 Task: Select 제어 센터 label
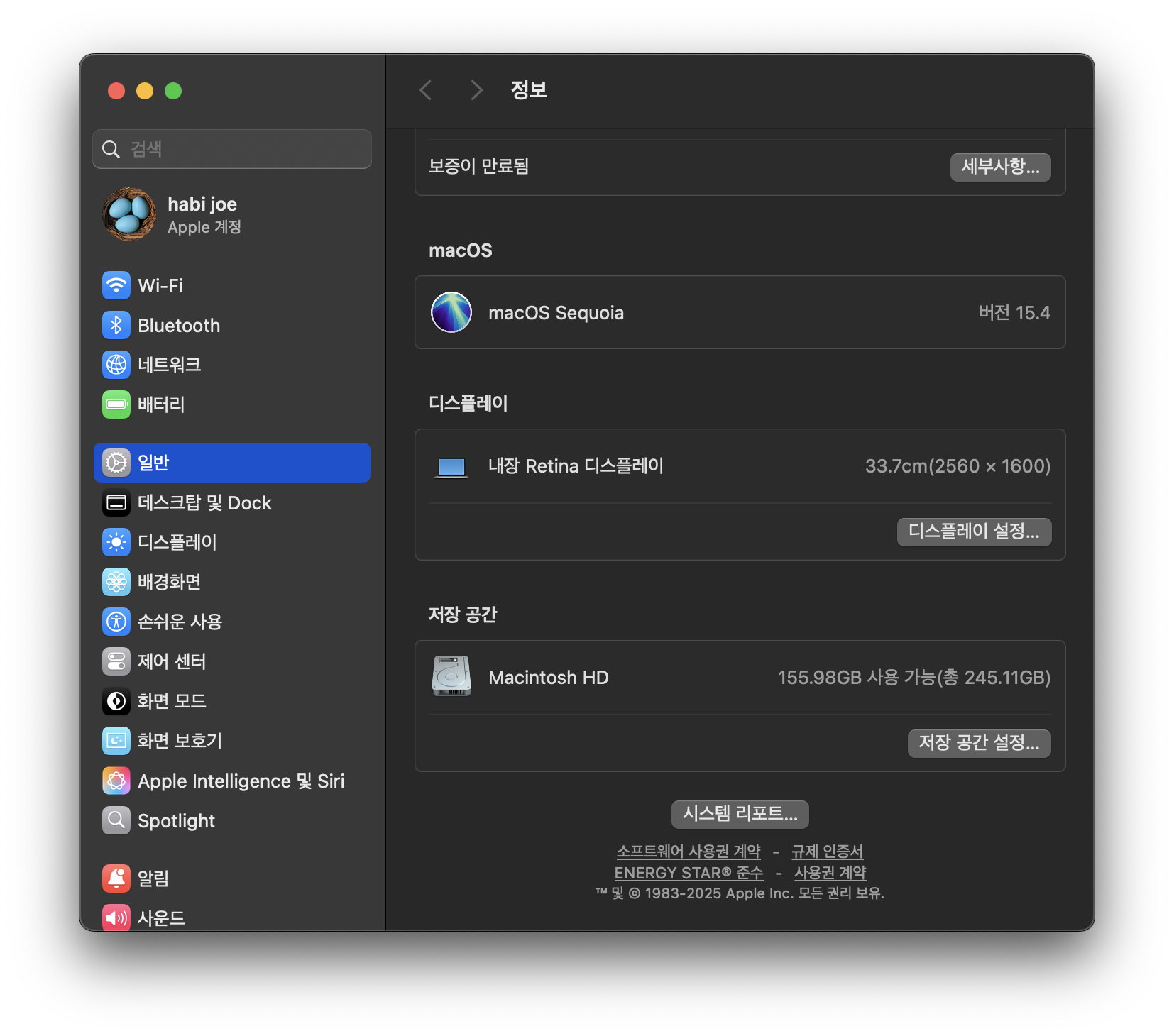tap(172, 661)
